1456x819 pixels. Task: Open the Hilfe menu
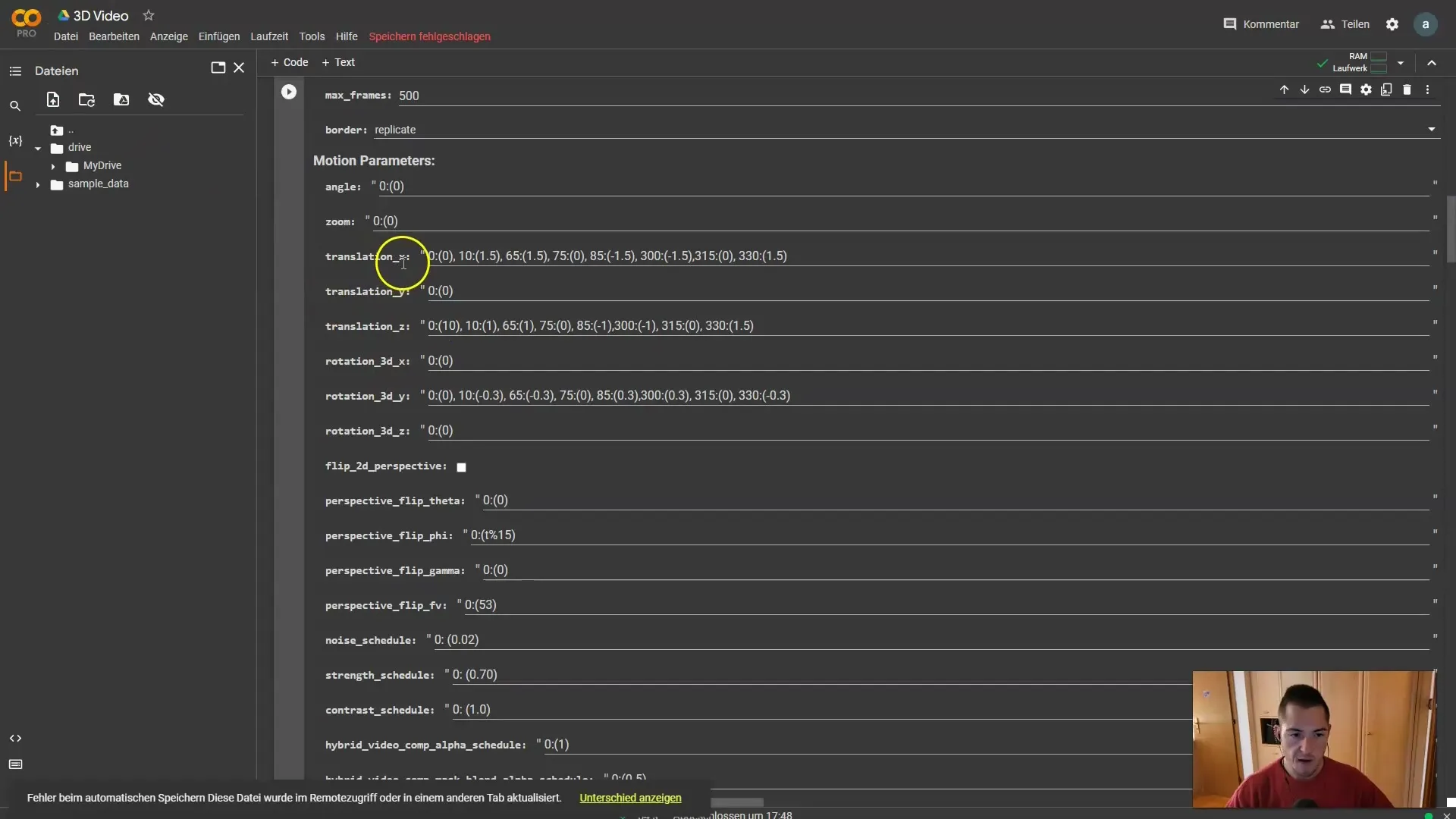coord(347,36)
